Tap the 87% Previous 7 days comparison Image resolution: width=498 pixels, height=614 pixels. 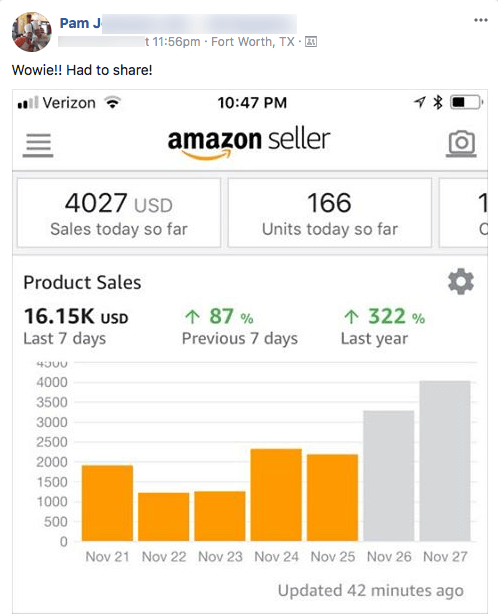[240, 327]
